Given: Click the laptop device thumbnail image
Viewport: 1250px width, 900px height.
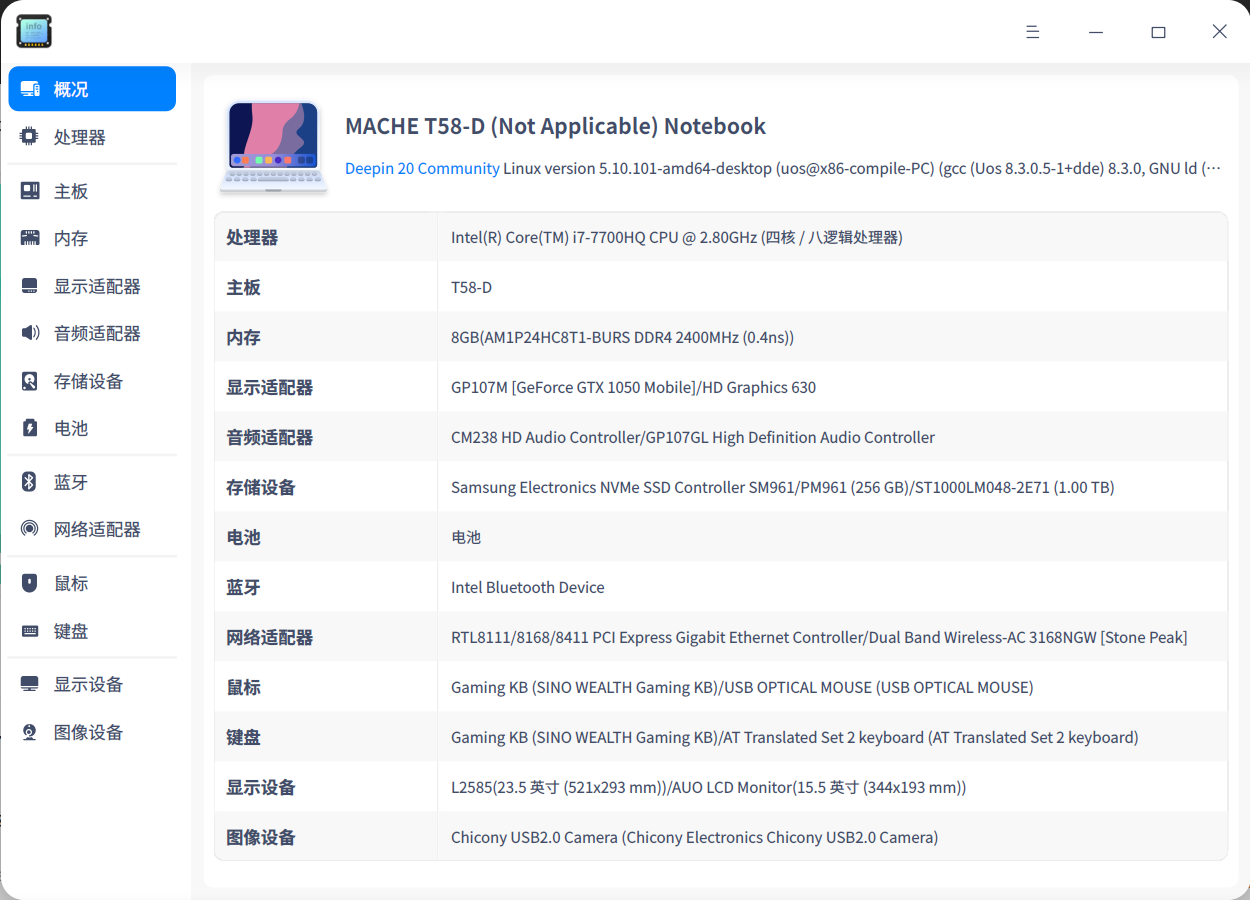Looking at the screenshot, I should [273, 145].
